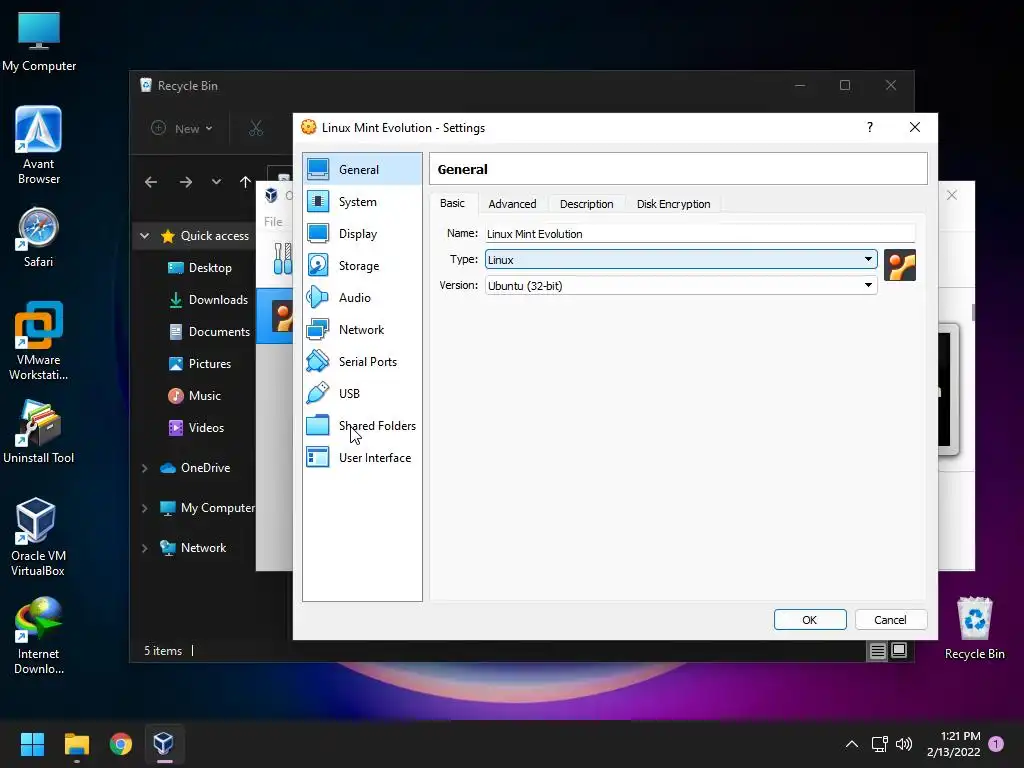
Task: Open the General settings category
Action: 362,169
